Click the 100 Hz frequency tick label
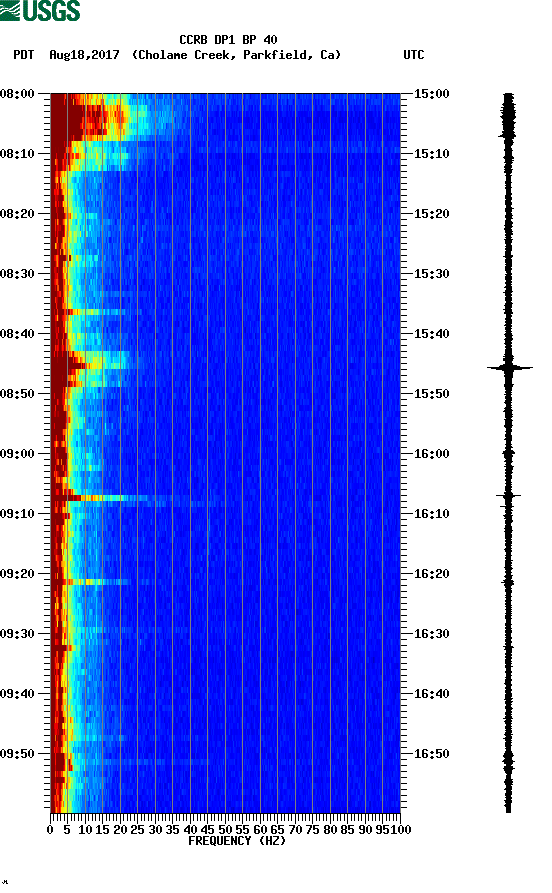This screenshot has width=552, height=893. pyautogui.click(x=400, y=830)
